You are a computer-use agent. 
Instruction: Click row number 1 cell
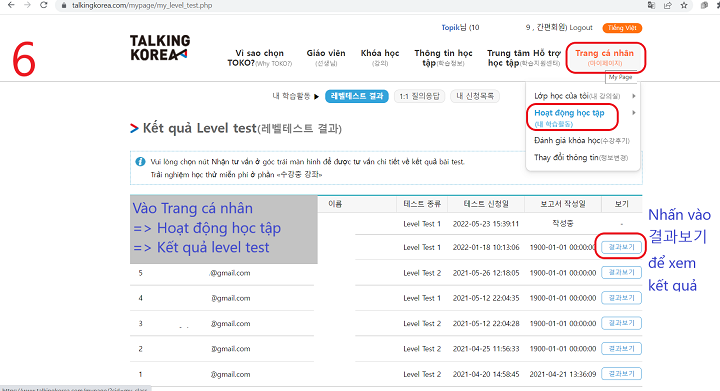(x=141, y=374)
